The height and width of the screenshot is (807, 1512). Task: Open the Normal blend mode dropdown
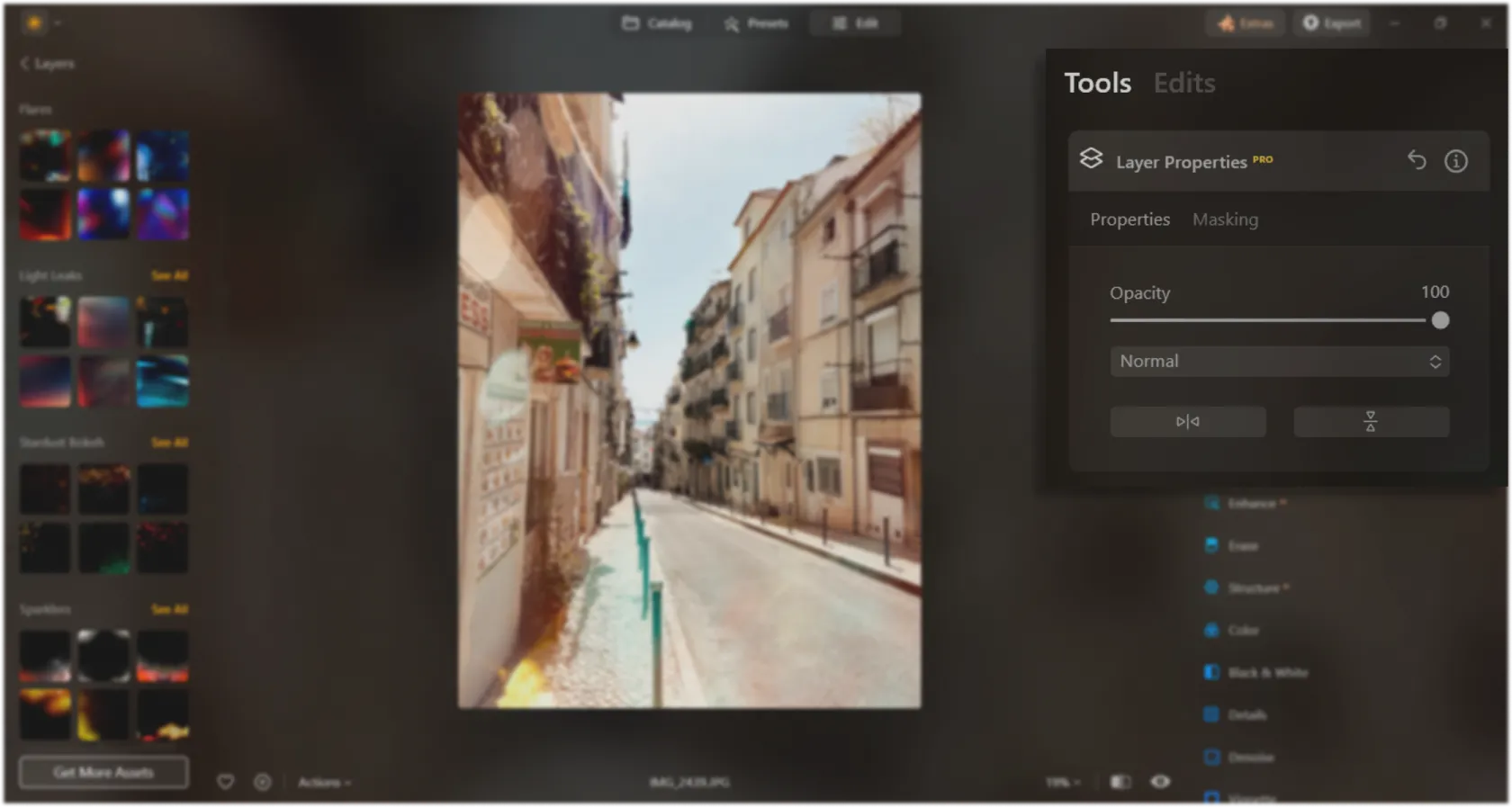click(x=1279, y=362)
